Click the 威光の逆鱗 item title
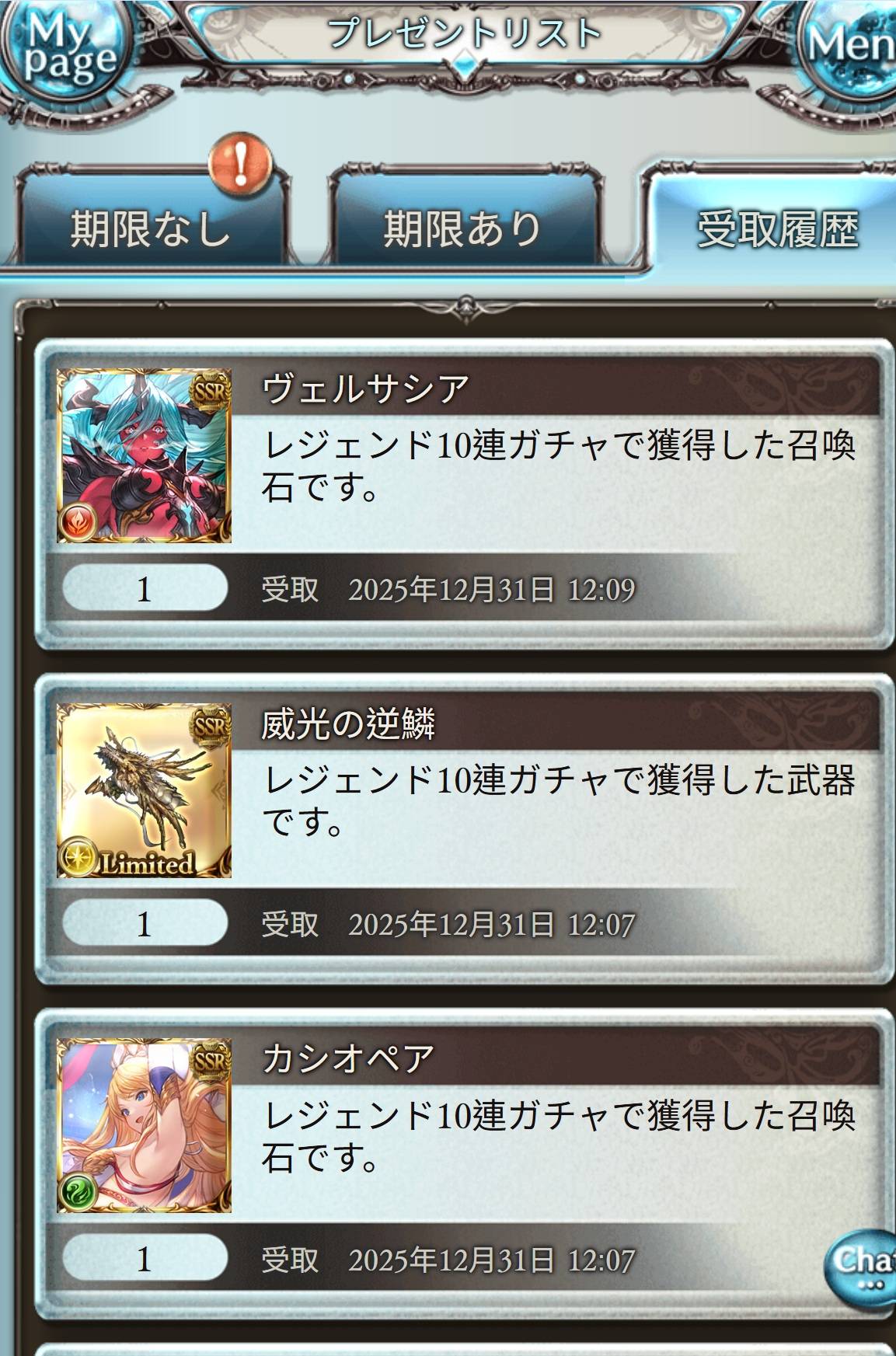 coord(347,724)
